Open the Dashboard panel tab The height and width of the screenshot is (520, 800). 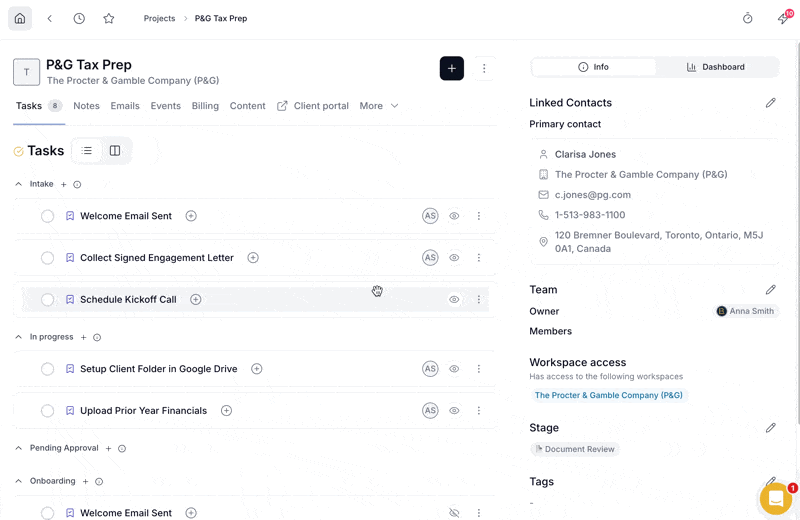point(716,67)
